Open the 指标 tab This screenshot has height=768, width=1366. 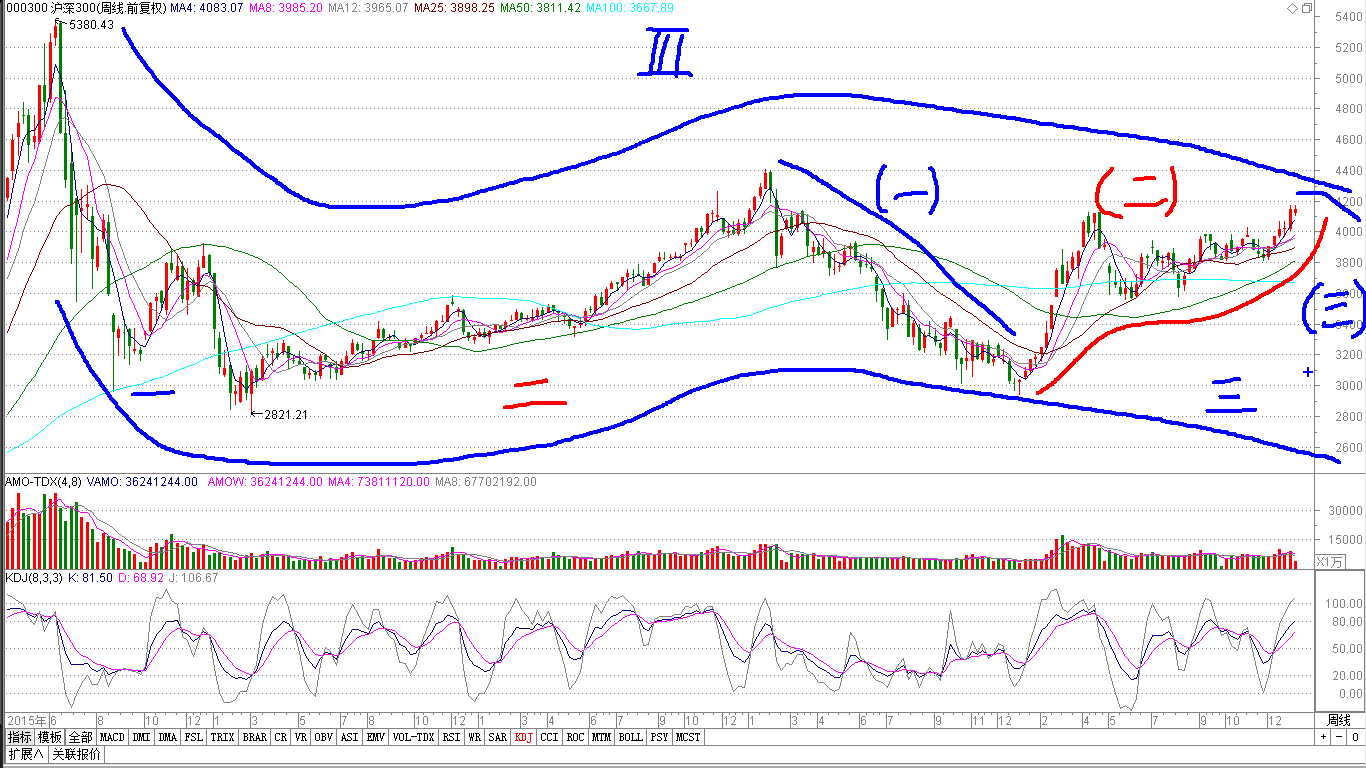click(20, 737)
